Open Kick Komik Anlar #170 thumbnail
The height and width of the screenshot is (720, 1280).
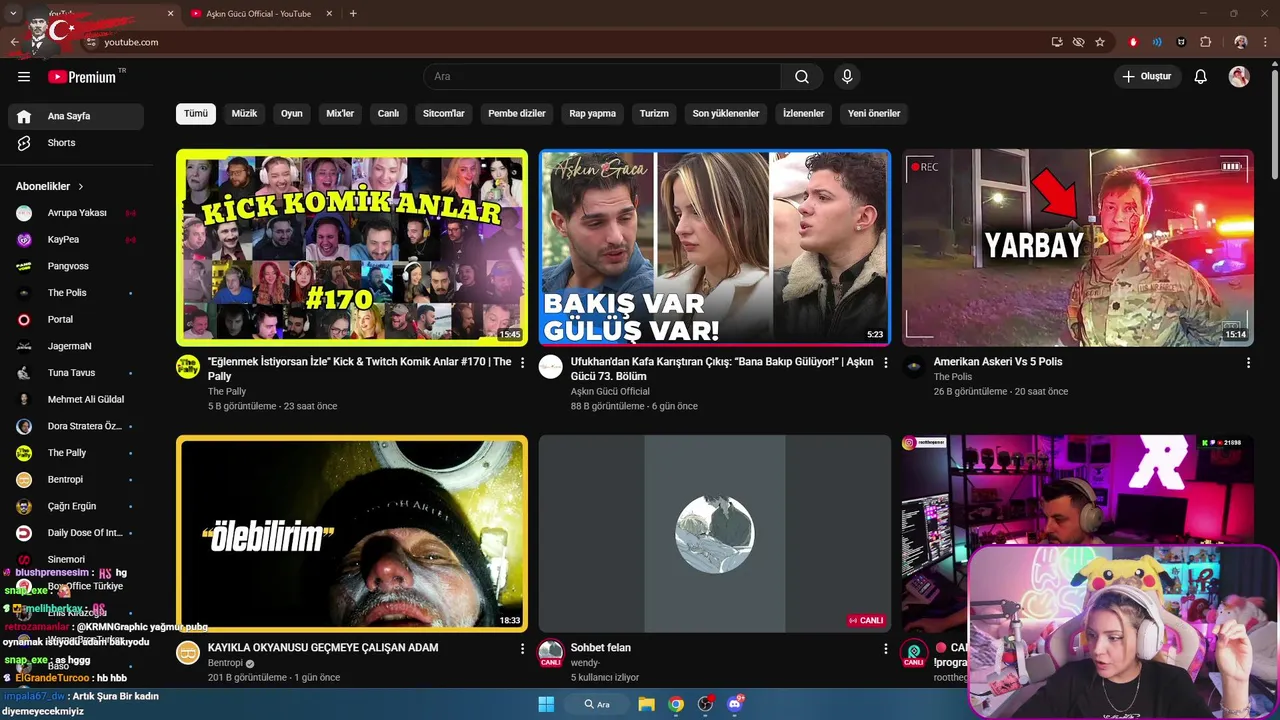click(352, 247)
